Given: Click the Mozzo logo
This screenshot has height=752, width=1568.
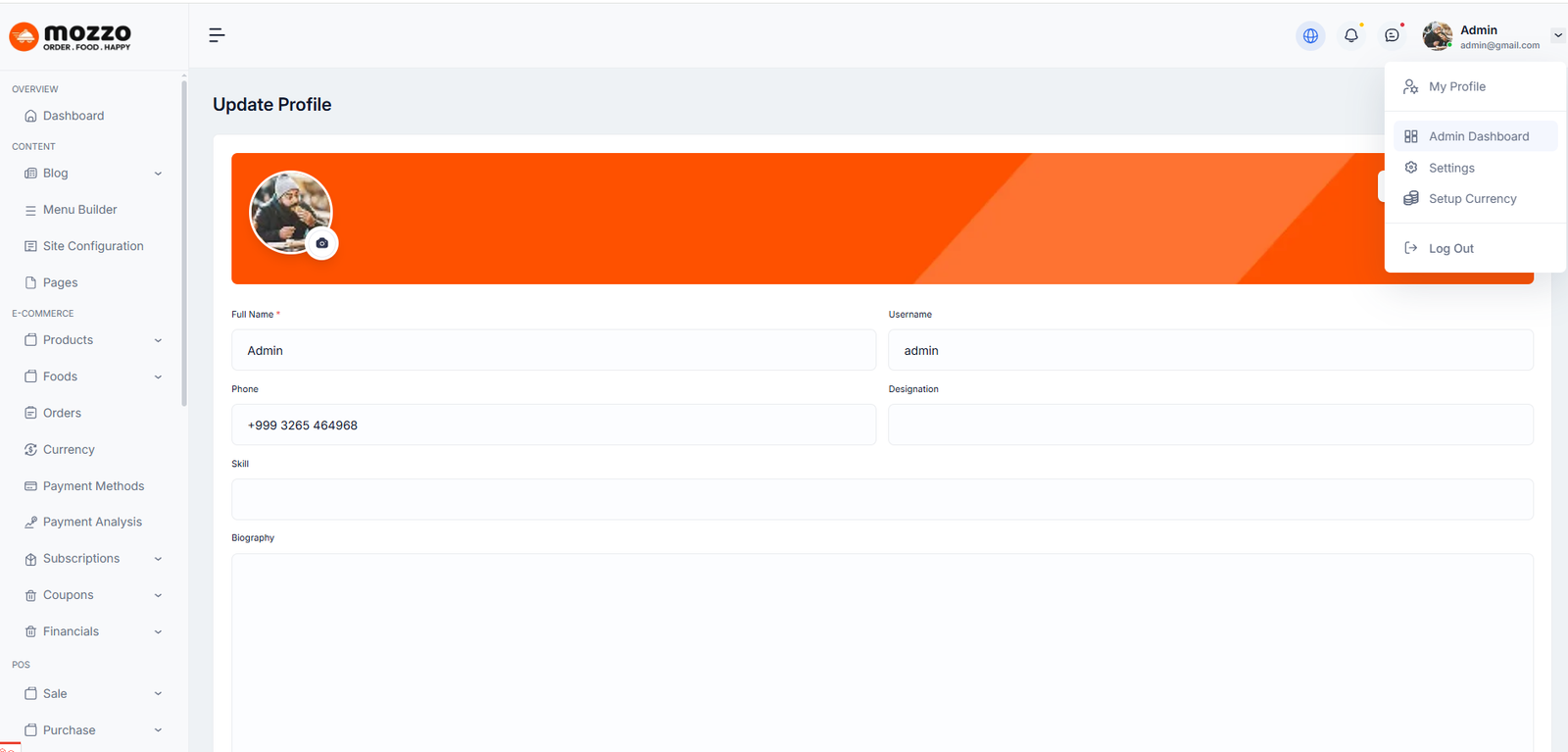Looking at the screenshot, I should click(x=71, y=37).
